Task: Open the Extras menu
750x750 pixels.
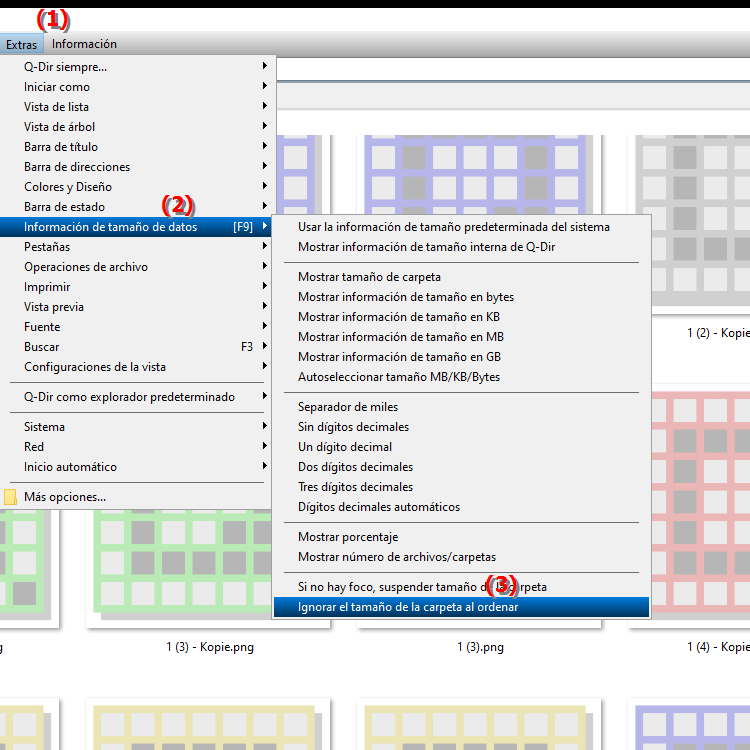Action: [21, 44]
